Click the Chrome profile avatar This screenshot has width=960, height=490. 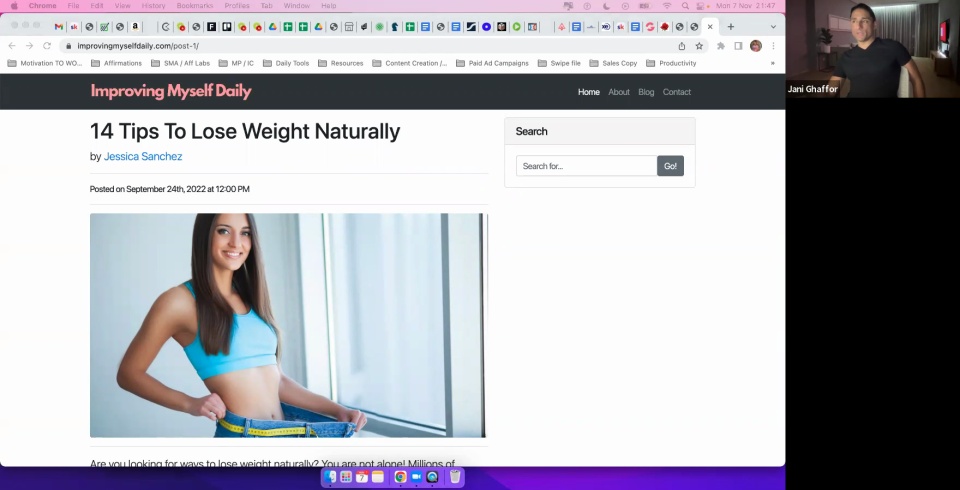(756, 46)
